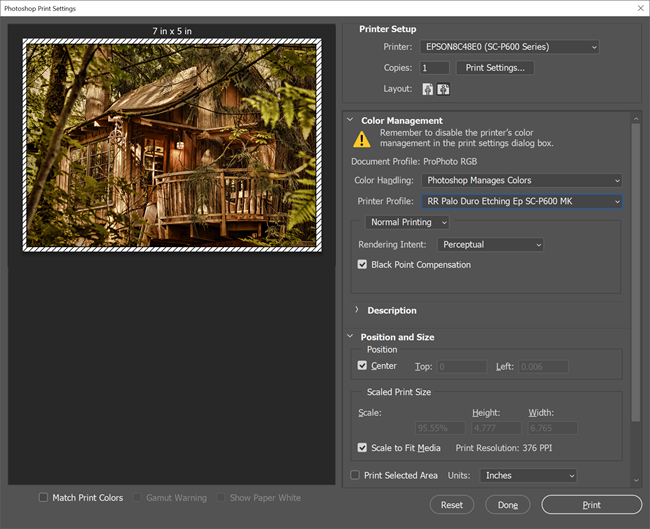This screenshot has width=650, height=529.
Task: Select portrait layout orientation icon
Action: (427, 89)
